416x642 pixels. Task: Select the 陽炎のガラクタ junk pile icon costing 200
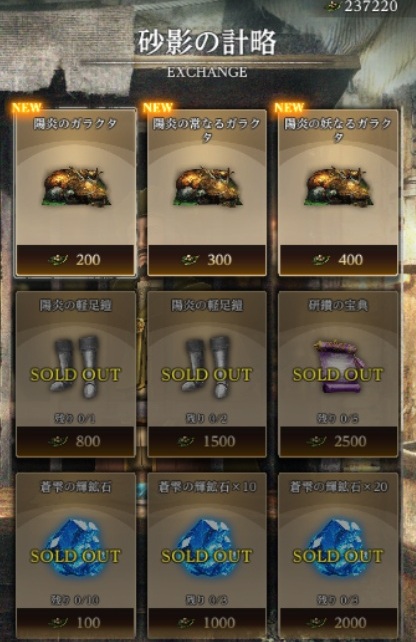tap(76, 187)
